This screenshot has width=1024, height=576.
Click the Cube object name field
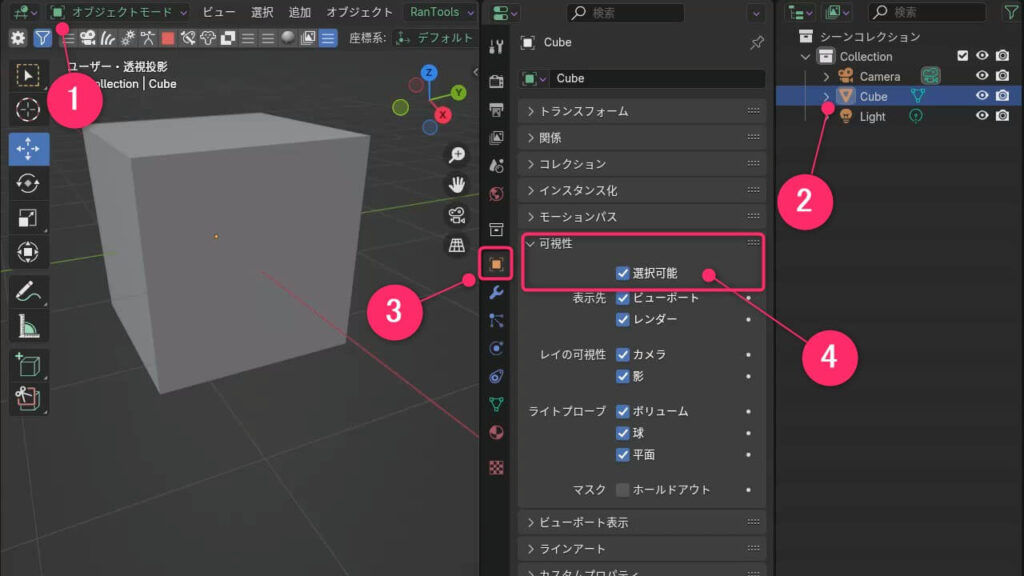coord(658,78)
